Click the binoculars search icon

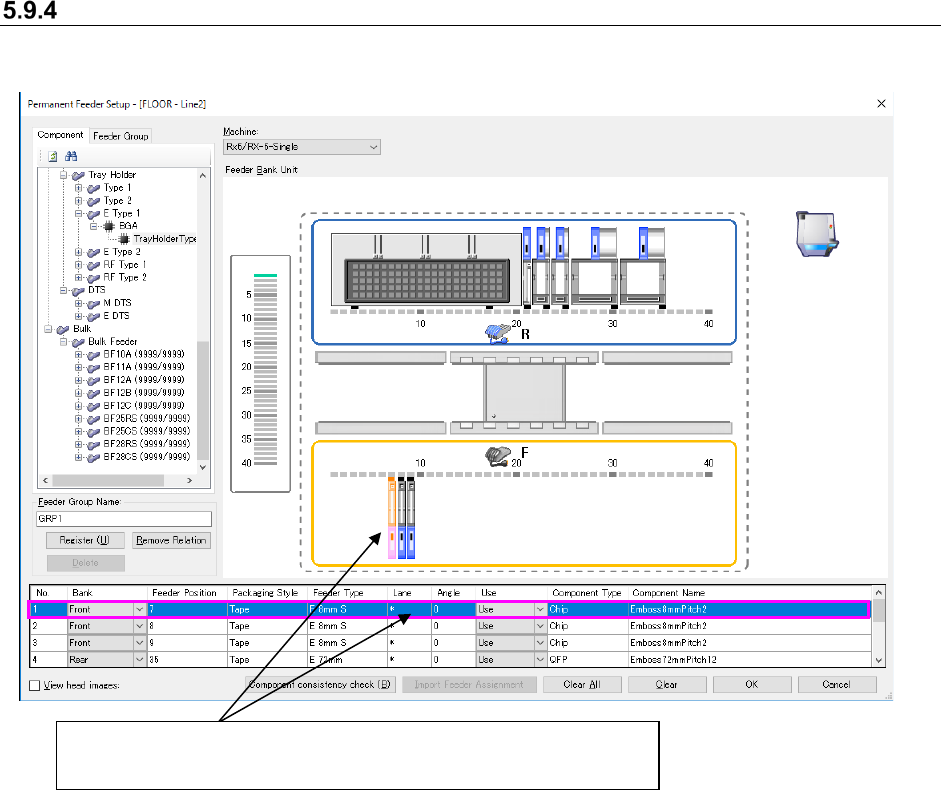coord(71,157)
